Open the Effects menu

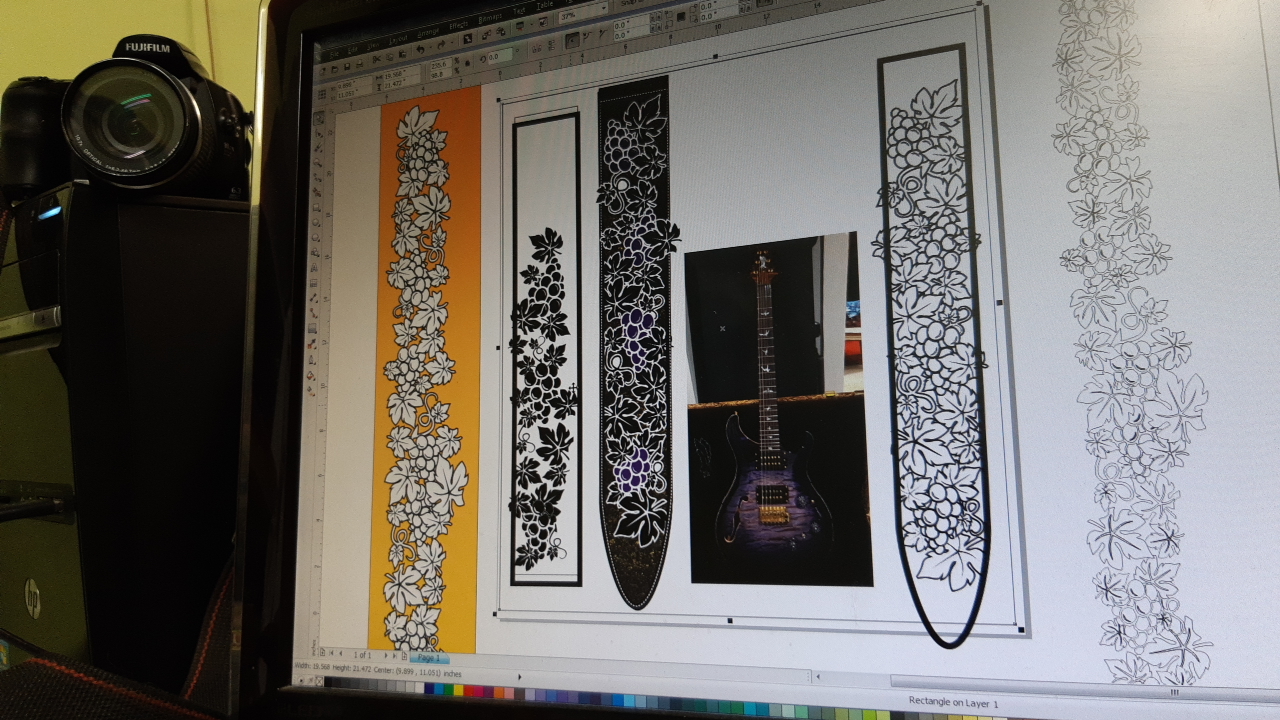tap(458, 27)
